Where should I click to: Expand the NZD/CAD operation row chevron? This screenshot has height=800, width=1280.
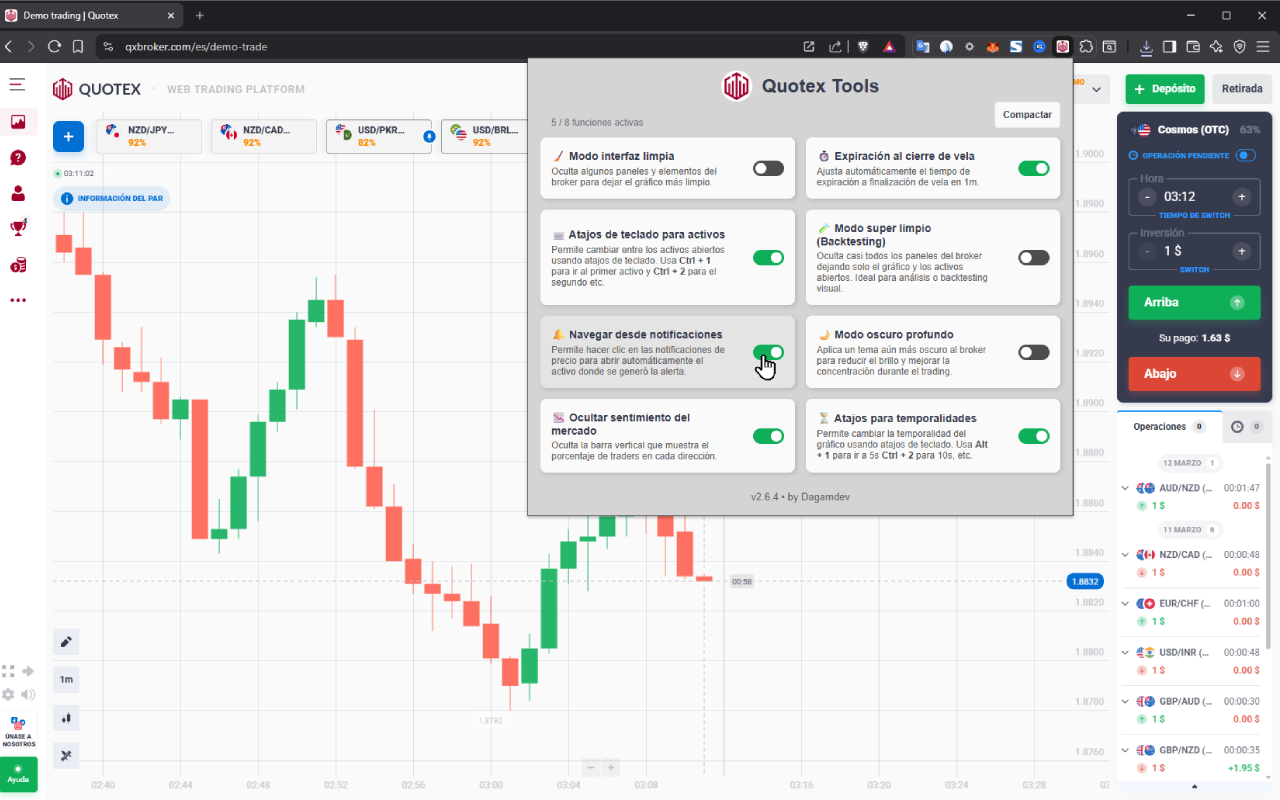pyautogui.click(x=1125, y=555)
